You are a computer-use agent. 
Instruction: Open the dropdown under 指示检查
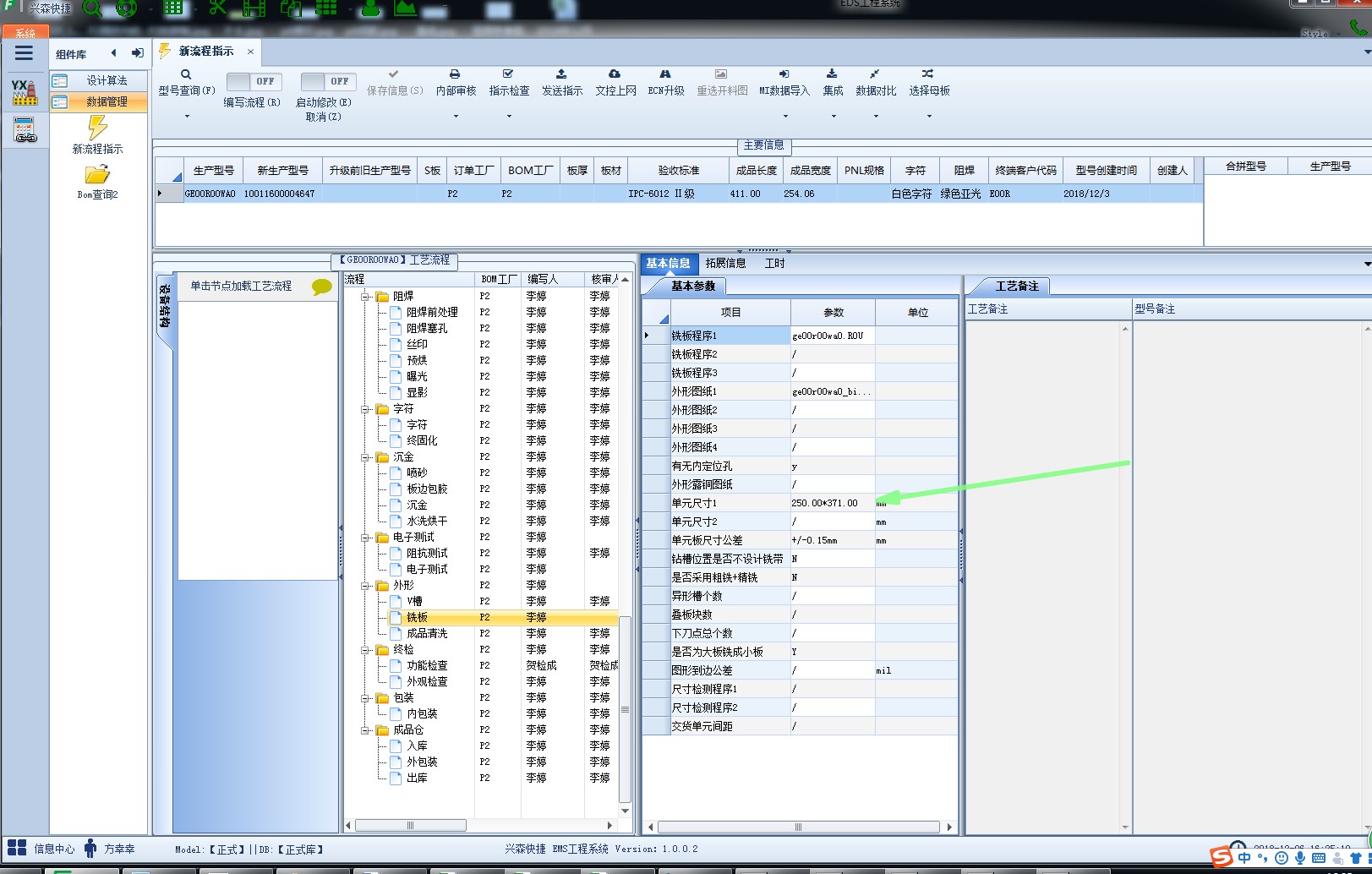(x=509, y=117)
